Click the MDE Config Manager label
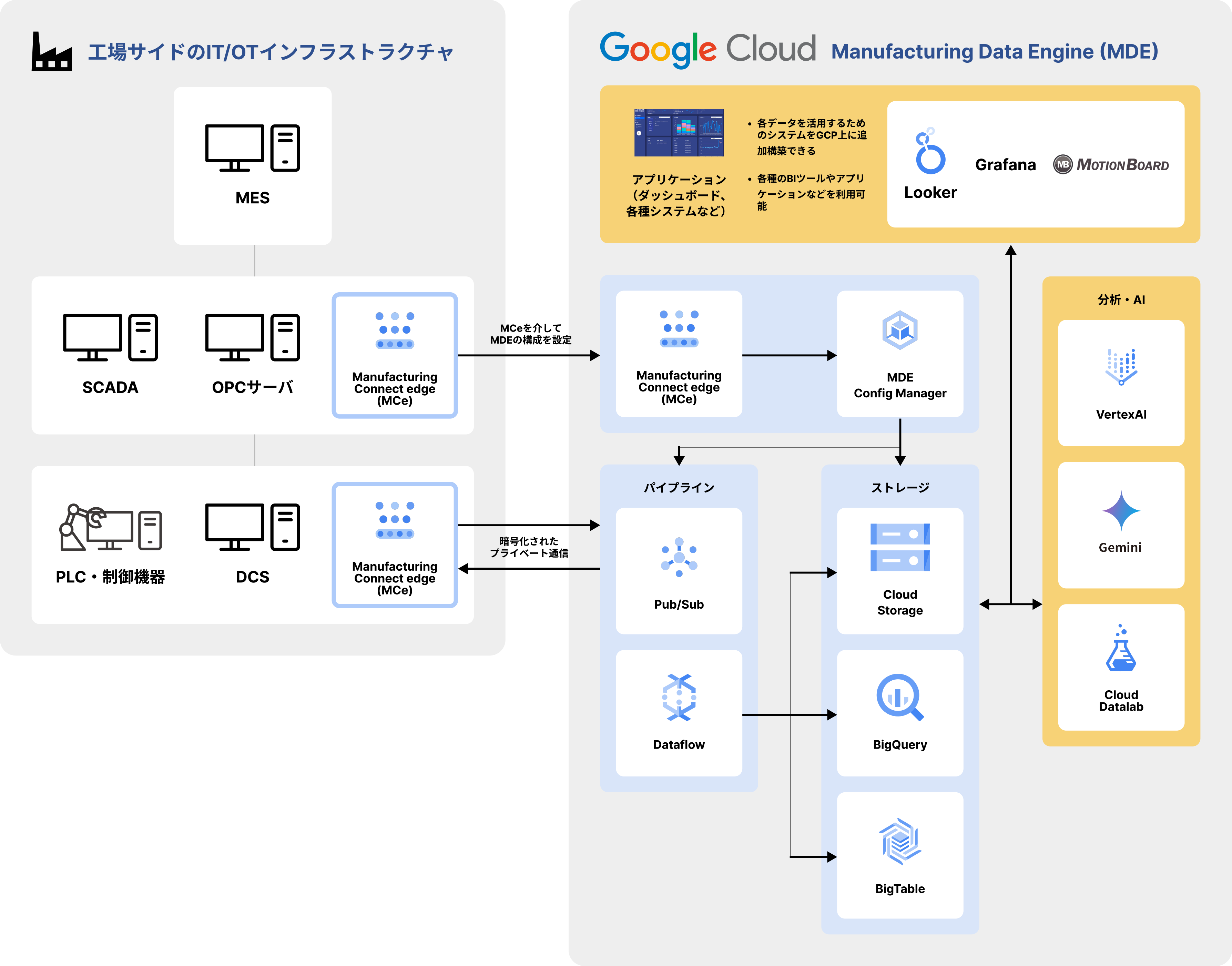 coord(899,385)
